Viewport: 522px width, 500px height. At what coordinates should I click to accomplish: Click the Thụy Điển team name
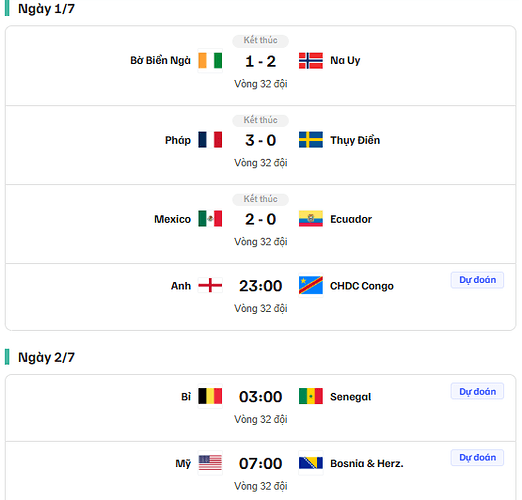(355, 140)
